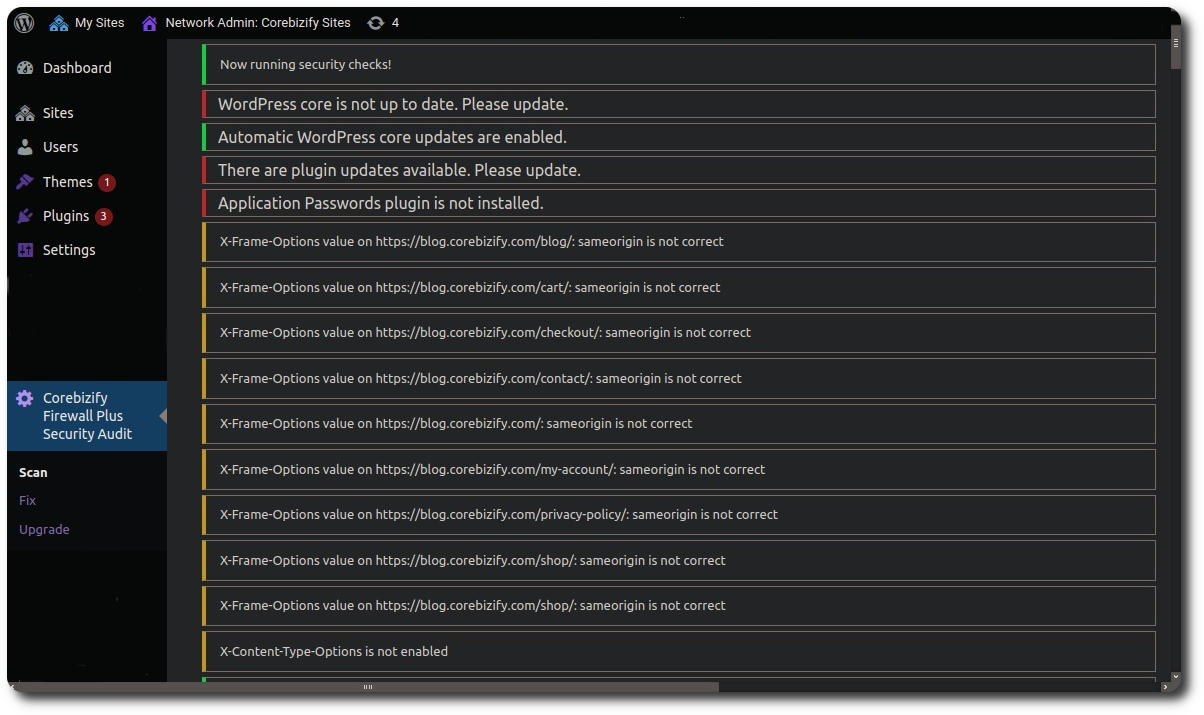Select the Scan submenu item
Screen dimensions: 1204x715
(33, 473)
